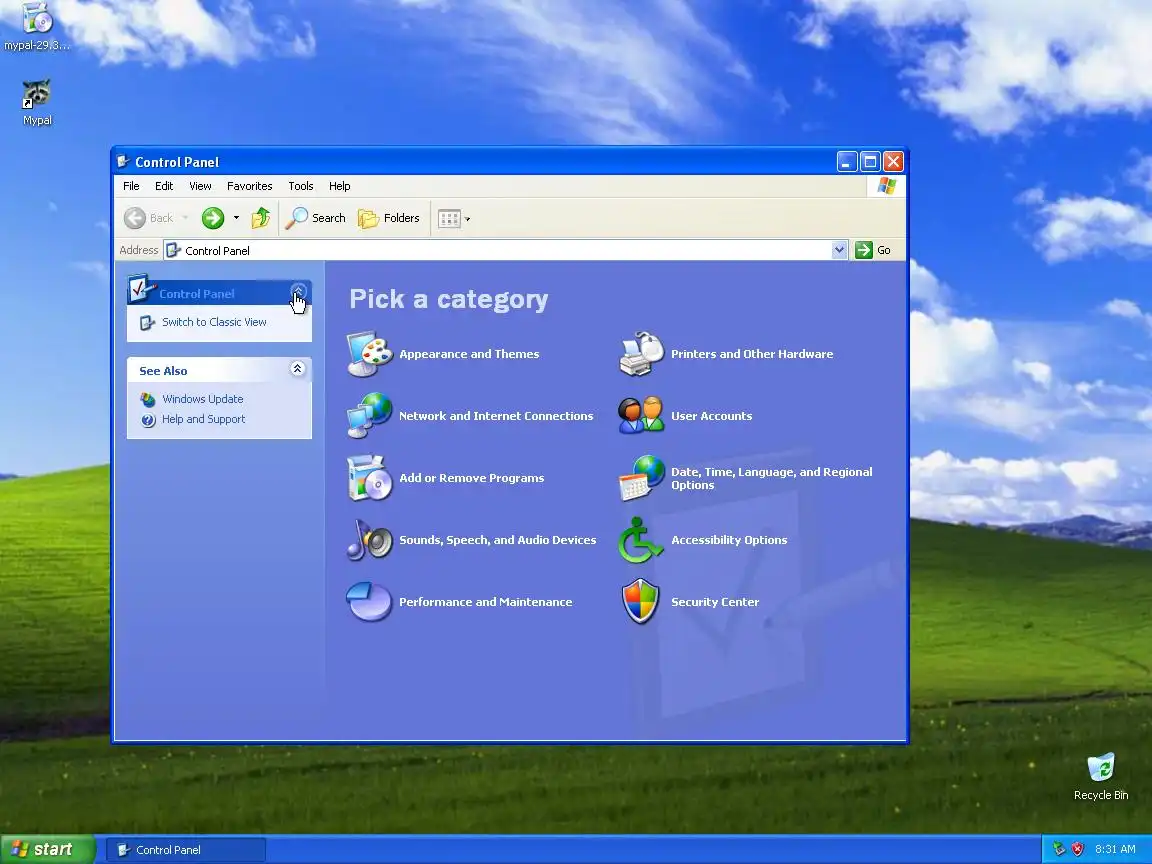This screenshot has height=864, width=1152.
Task: Click the Date, Time, Language calendar globe icon
Action: pyautogui.click(x=641, y=478)
